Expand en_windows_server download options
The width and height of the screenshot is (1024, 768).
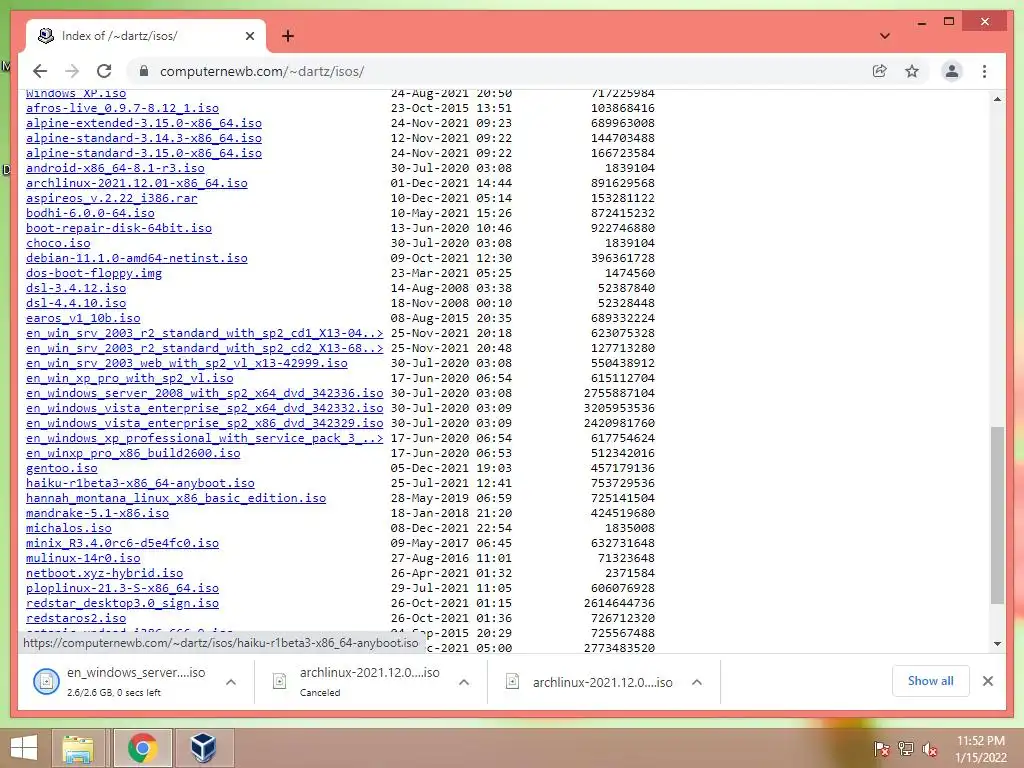point(231,682)
